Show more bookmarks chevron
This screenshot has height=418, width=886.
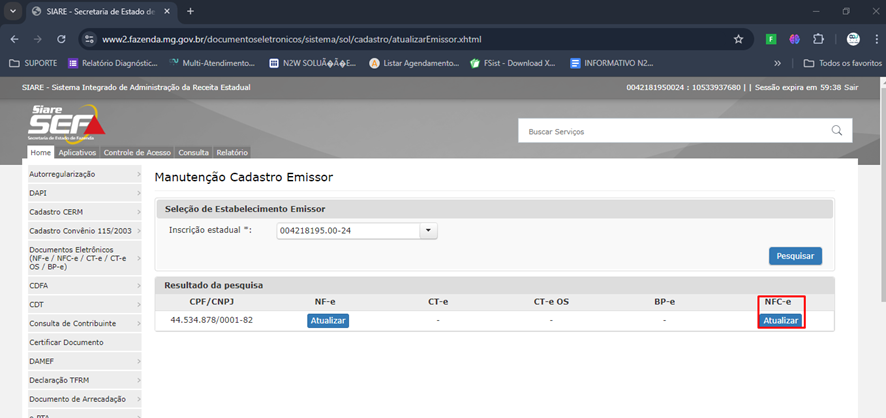(x=778, y=63)
